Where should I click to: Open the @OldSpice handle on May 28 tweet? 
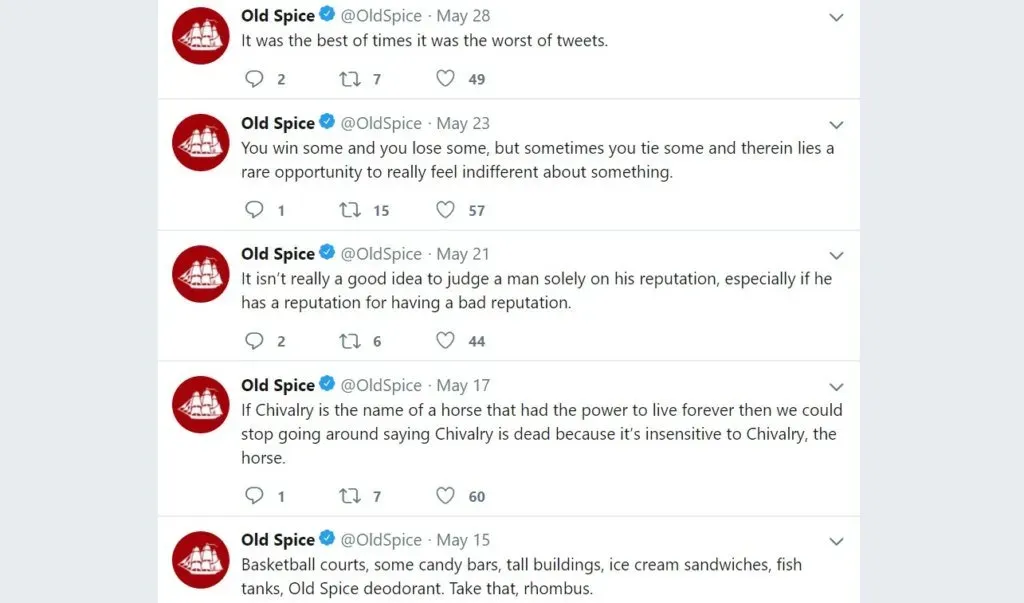pyautogui.click(x=381, y=16)
